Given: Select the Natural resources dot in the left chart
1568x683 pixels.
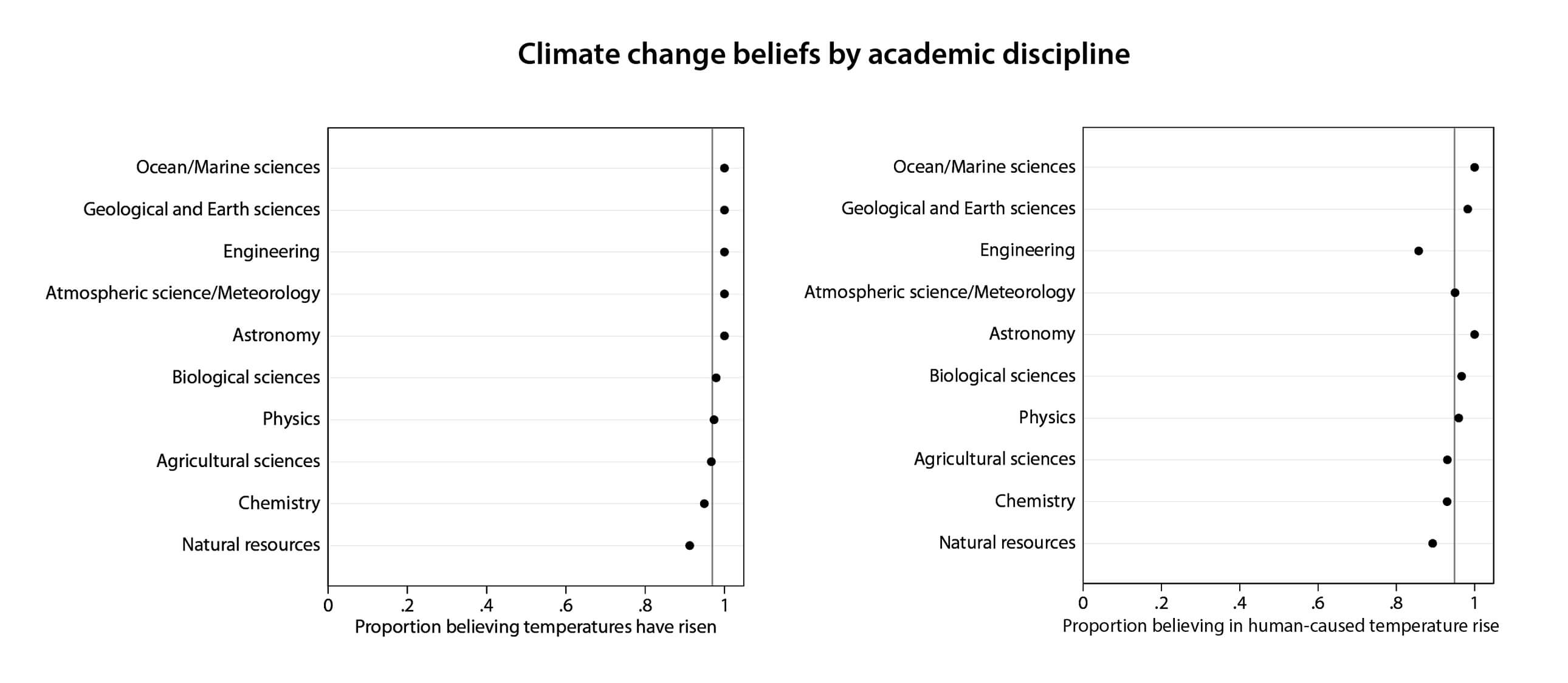Looking at the screenshot, I should click(689, 546).
